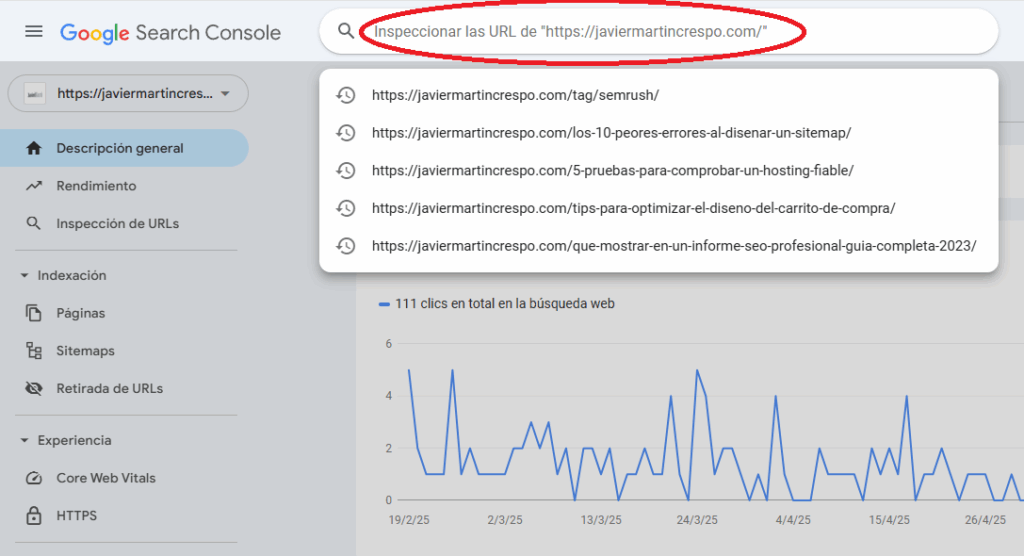
Task: Select the los-10-peores-errores sitemap URL suggestion
Action: (x=611, y=133)
